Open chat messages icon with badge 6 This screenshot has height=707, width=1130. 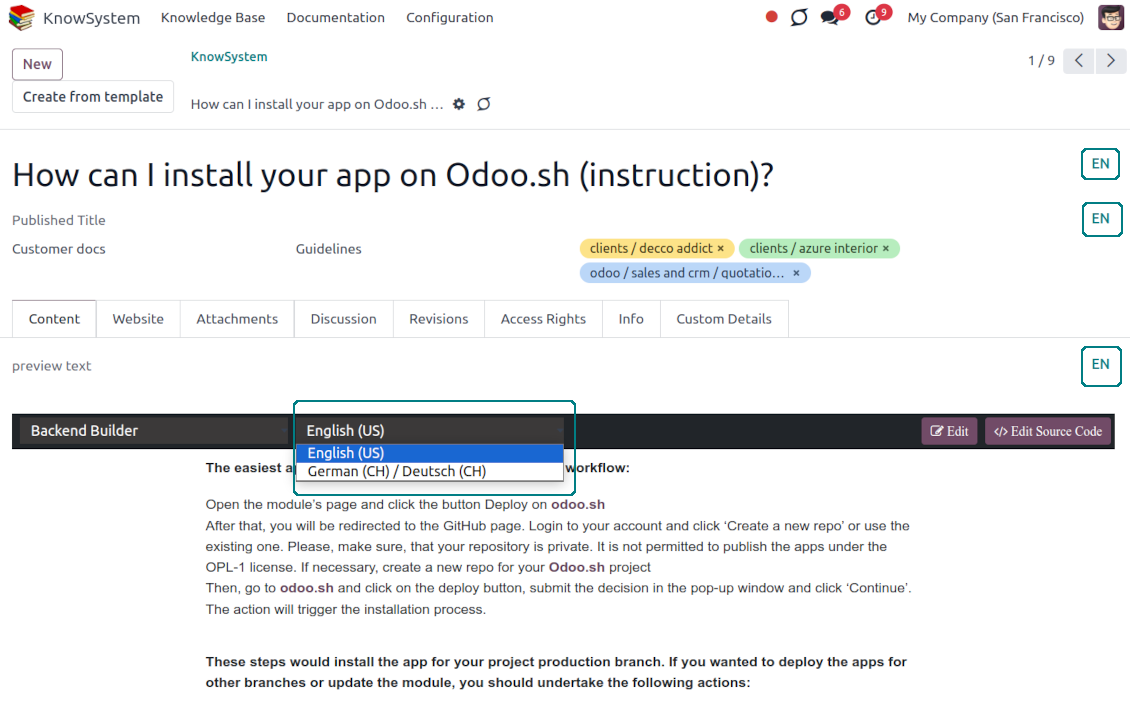click(x=831, y=17)
